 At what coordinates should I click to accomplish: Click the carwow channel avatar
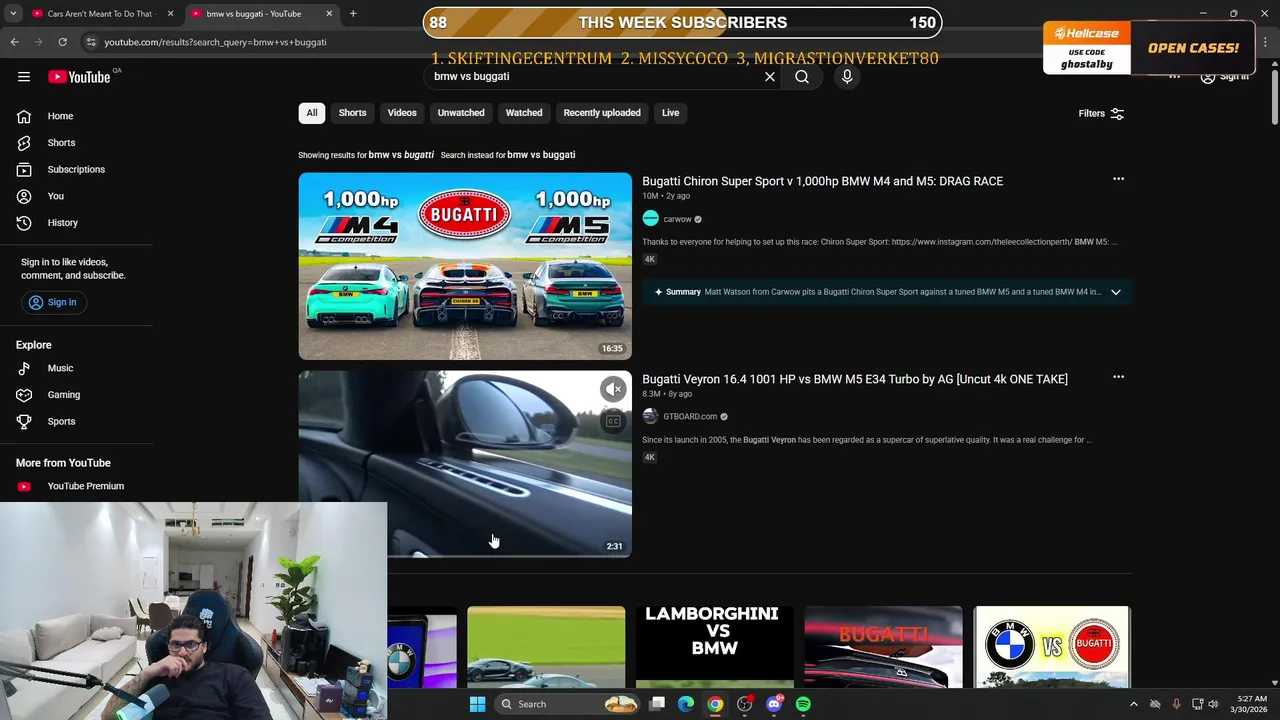[x=650, y=219]
